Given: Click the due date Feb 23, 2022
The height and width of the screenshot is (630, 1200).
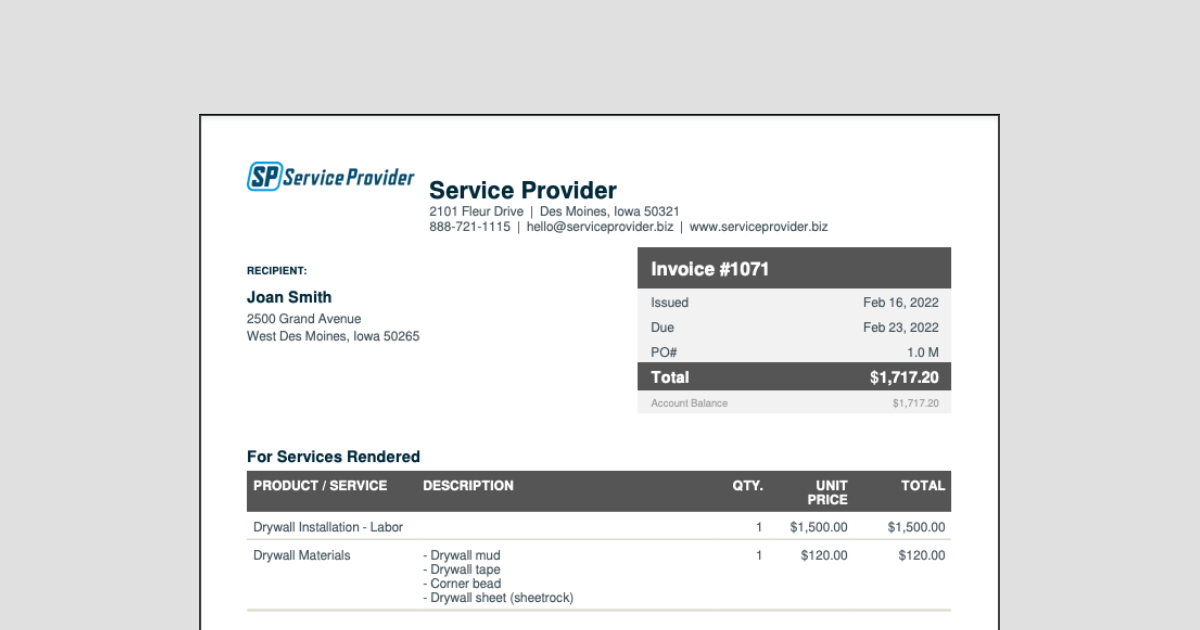Looking at the screenshot, I should click(901, 327).
